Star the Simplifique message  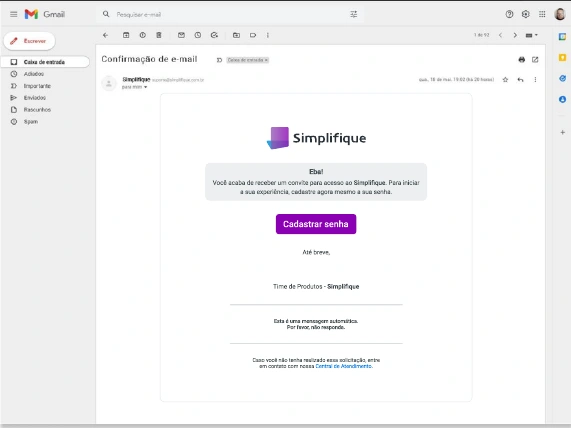505,79
